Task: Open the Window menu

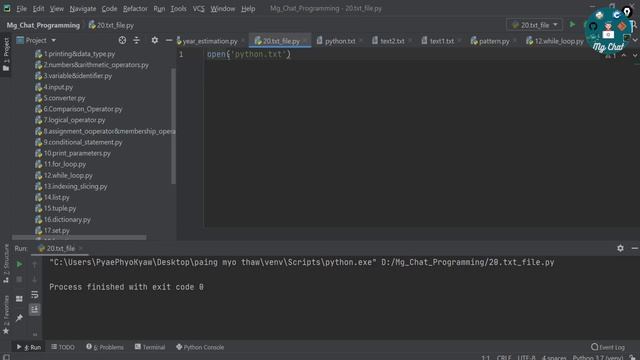Action: pos(222,9)
